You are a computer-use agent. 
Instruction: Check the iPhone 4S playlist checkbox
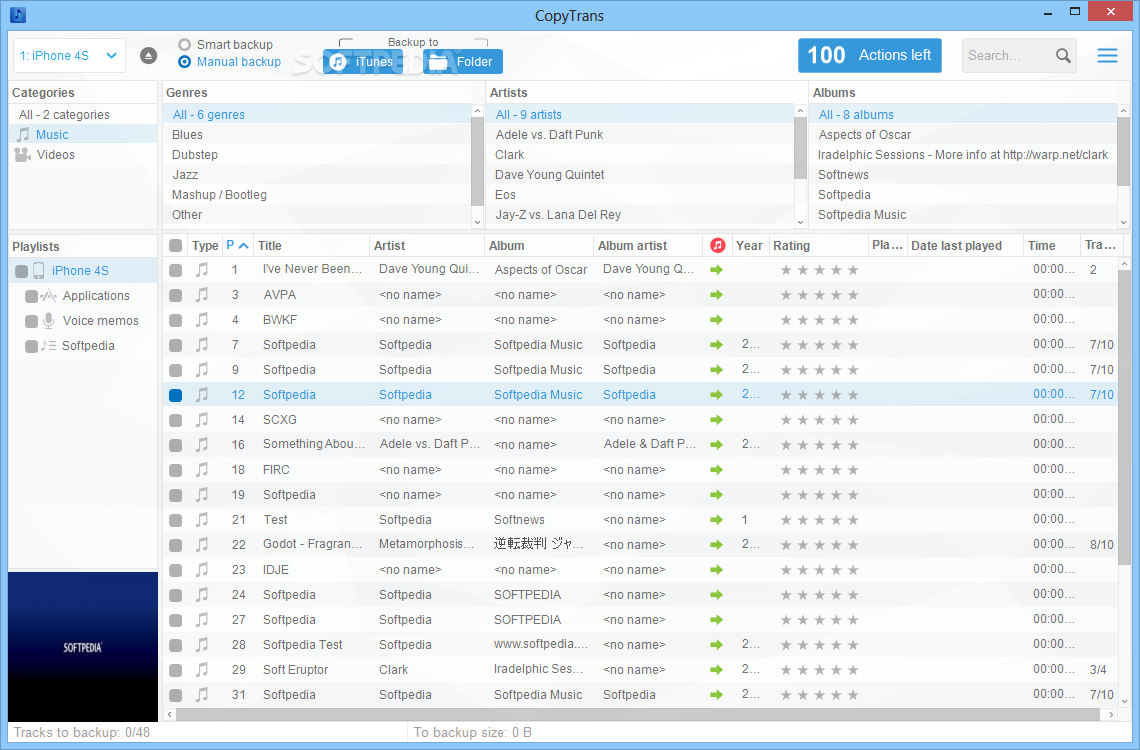(22, 271)
